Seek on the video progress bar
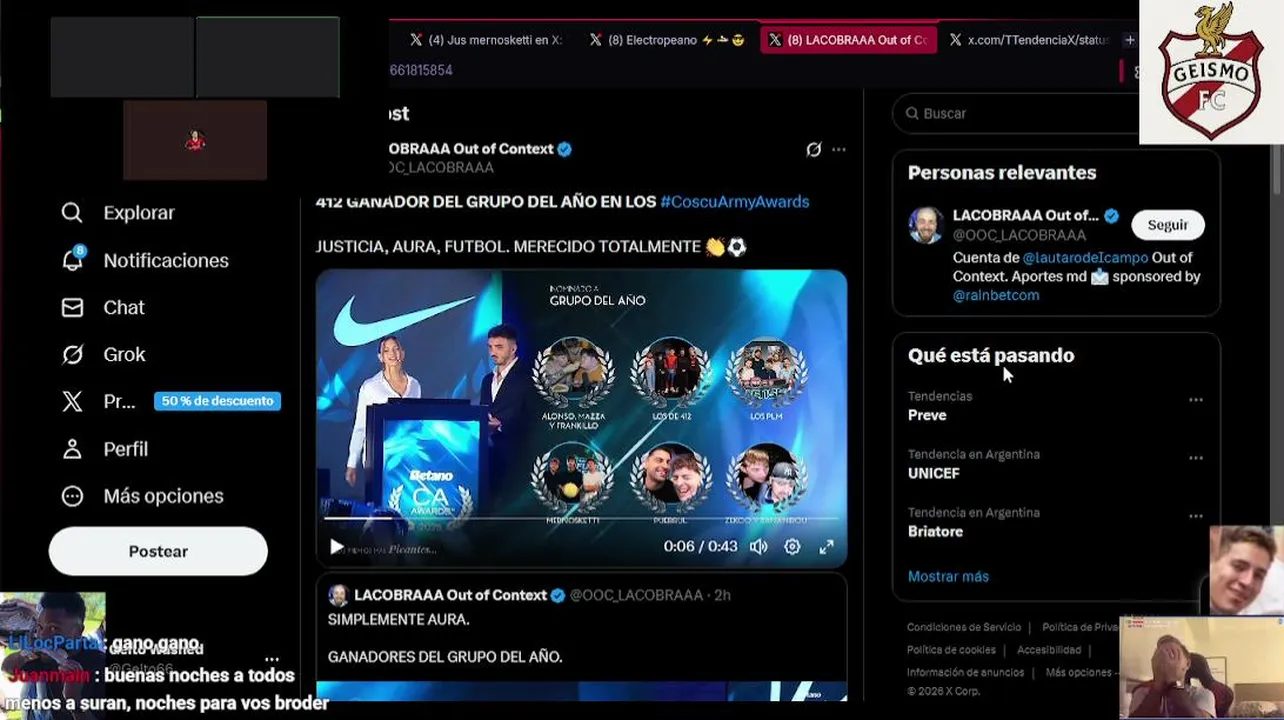This screenshot has width=1284, height=720. click(581, 519)
